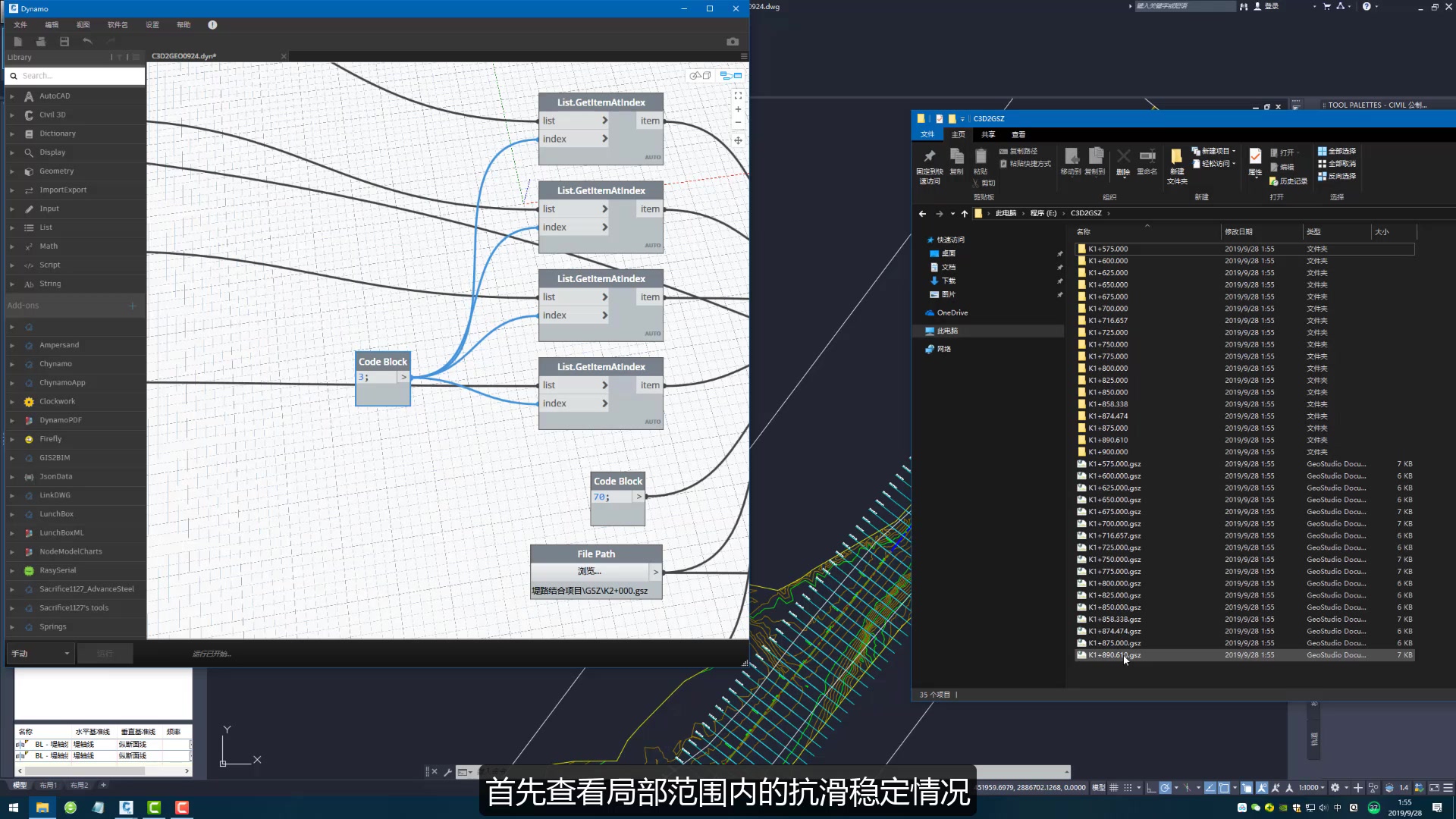The image size is (1456, 819).
Task: Save the Dynamo graph using the save icon
Action: [64, 42]
